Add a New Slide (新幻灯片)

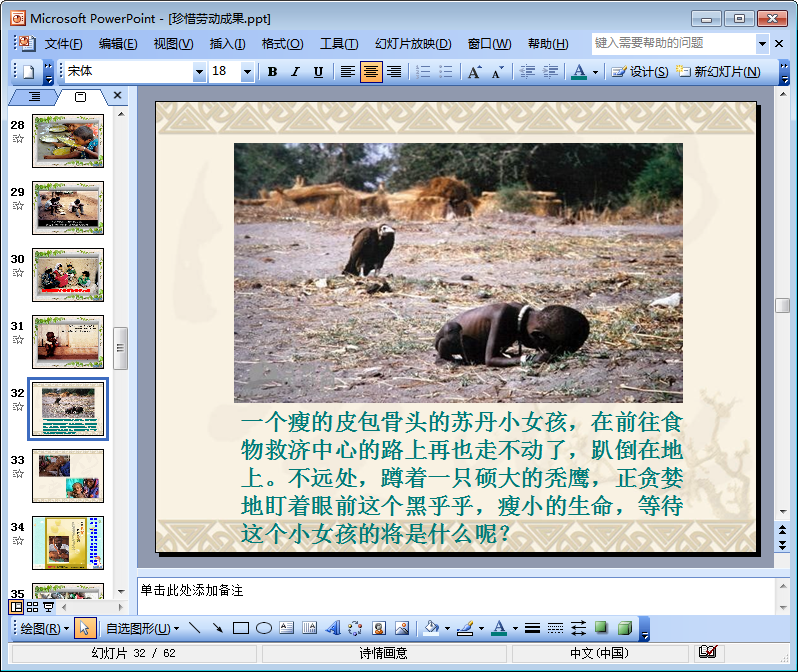coord(718,72)
